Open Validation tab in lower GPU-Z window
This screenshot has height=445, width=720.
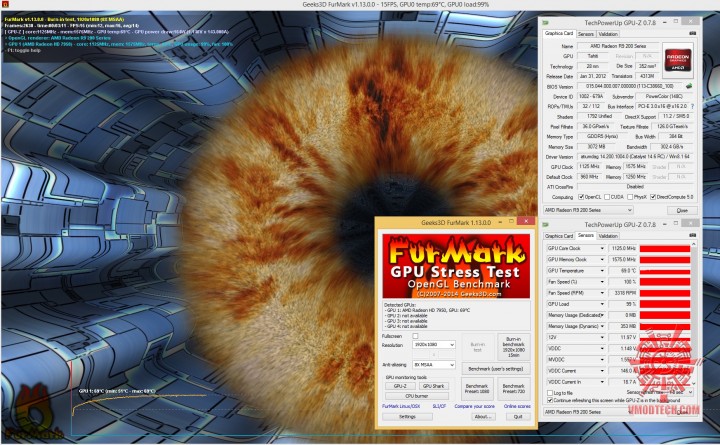pyautogui.click(x=608, y=236)
